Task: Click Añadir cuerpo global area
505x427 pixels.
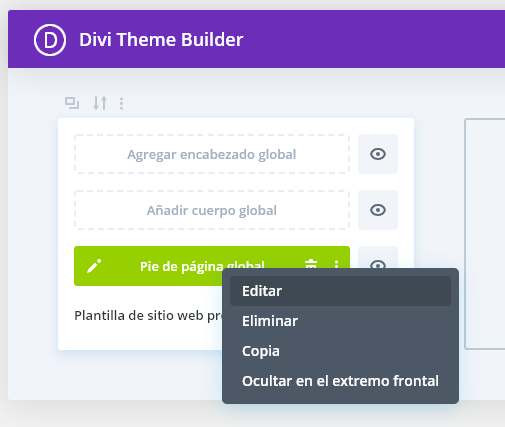Action: pyautogui.click(x=212, y=210)
